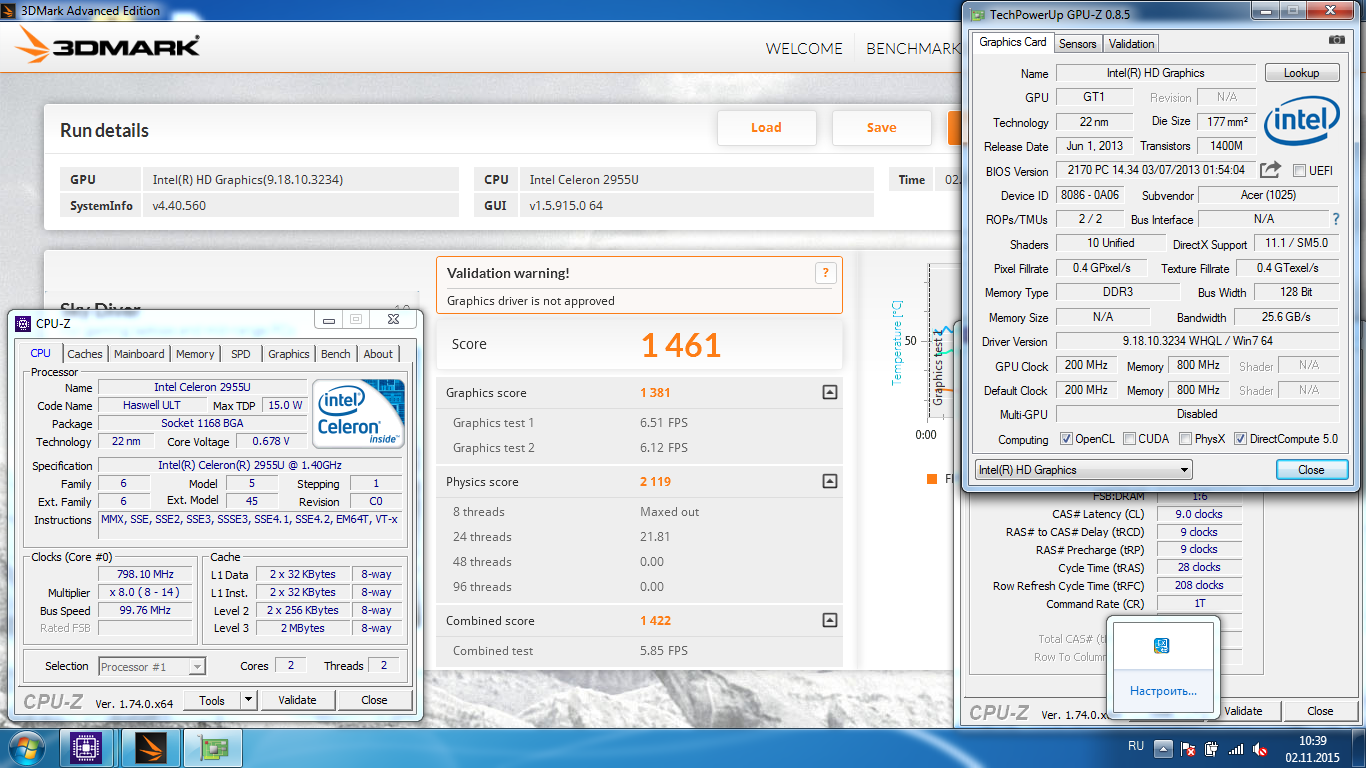
Task: Click the Load button in Run details
Action: (767, 128)
